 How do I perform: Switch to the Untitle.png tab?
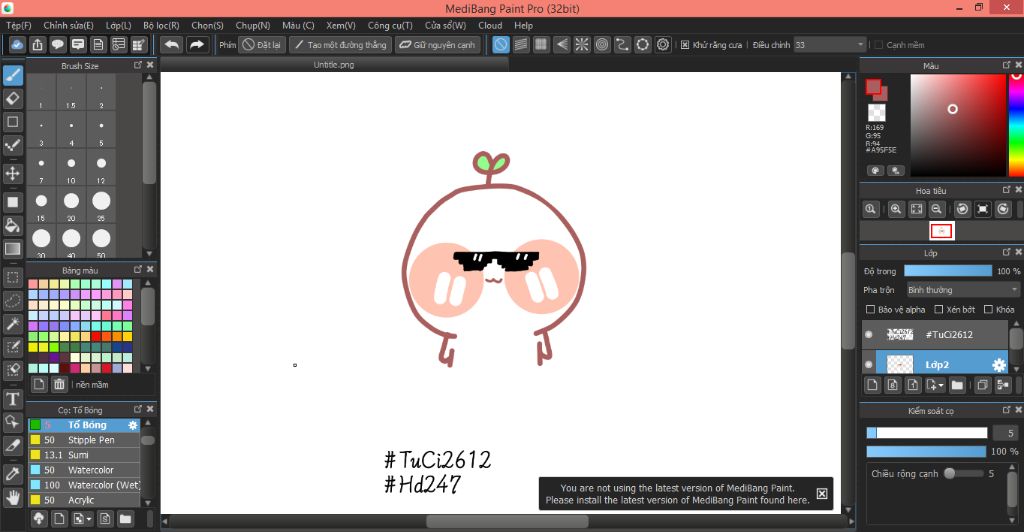coord(334,65)
